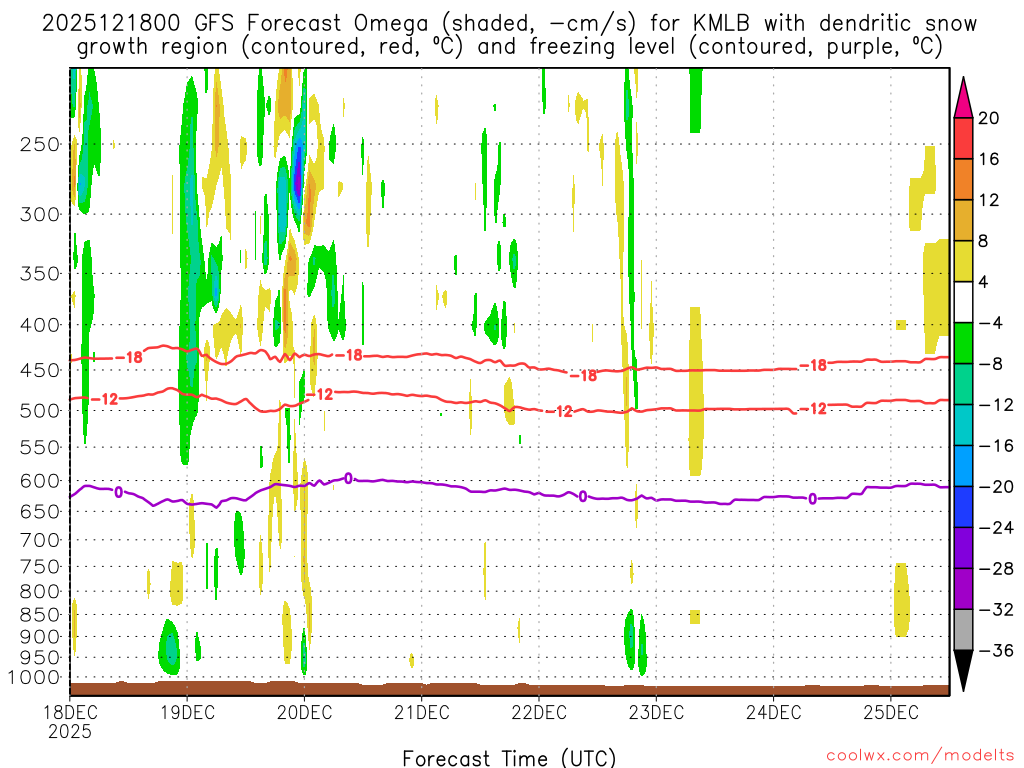Image resolution: width=1024 pixels, height=768 pixels.
Task: Click the colorbar value label -36
Action: coord(996,650)
